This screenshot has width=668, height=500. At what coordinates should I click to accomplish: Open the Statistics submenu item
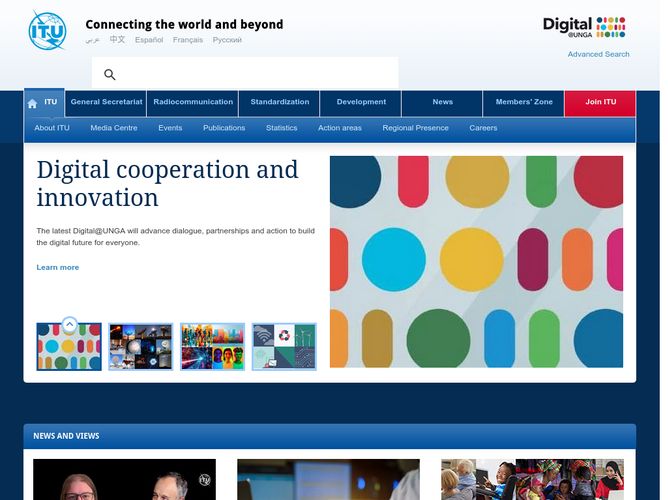[282, 128]
